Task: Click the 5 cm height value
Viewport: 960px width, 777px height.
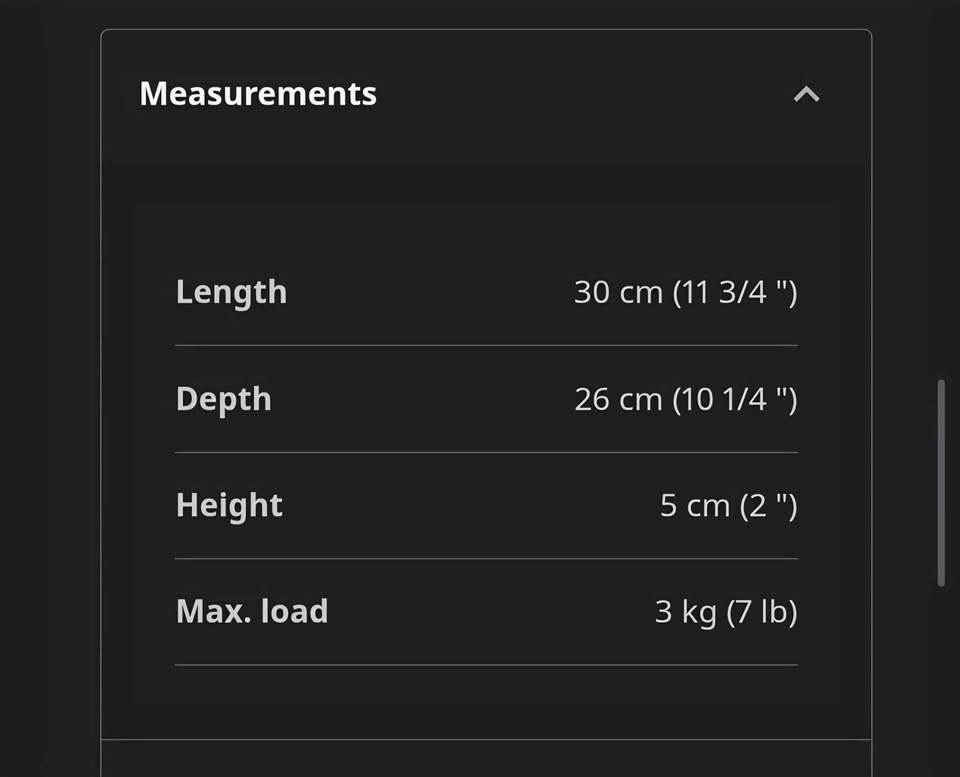Action: pyautogui.click(x=729, y=506)
